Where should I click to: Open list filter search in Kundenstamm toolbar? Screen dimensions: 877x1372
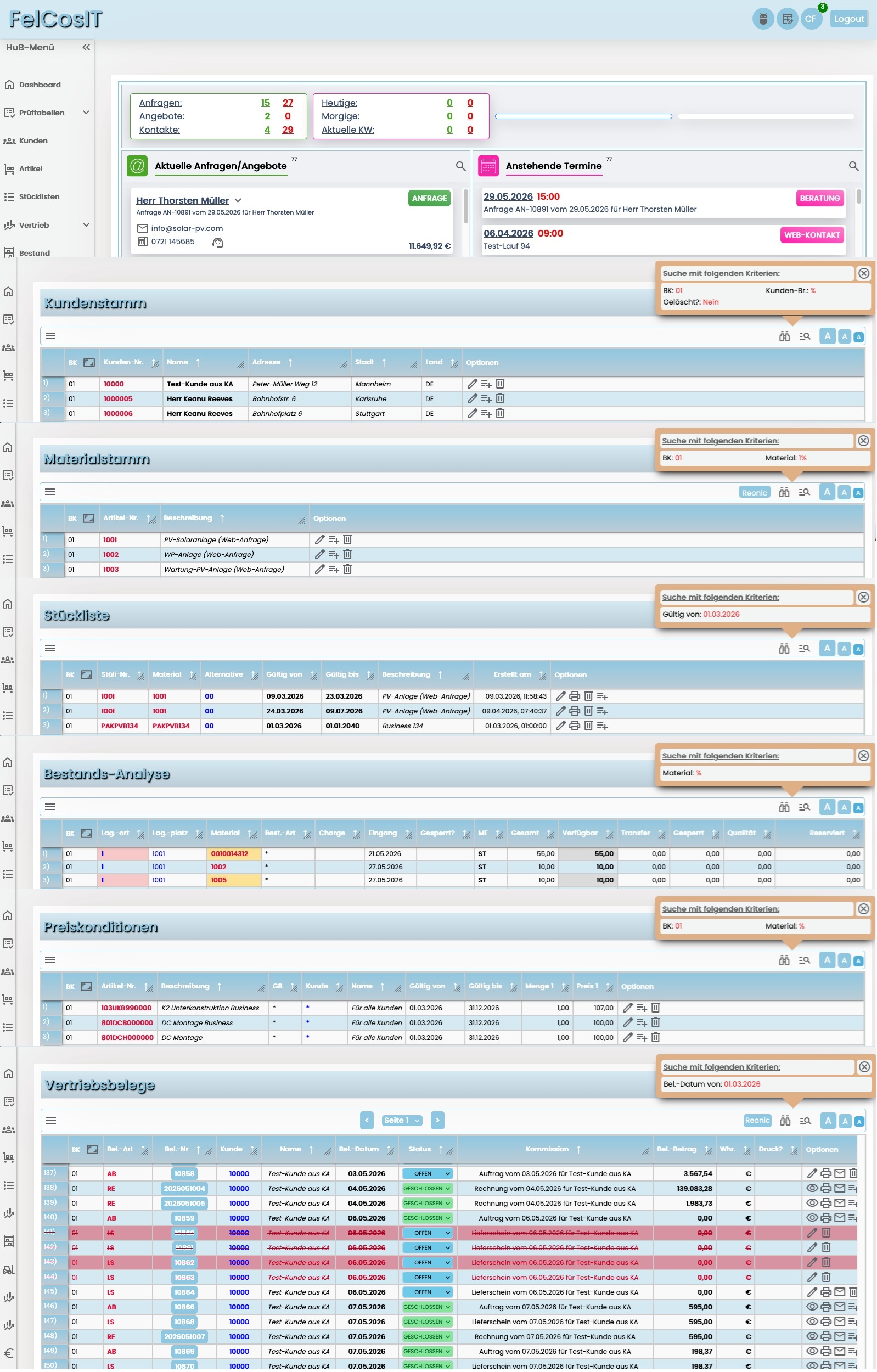(x=805, y=336)
